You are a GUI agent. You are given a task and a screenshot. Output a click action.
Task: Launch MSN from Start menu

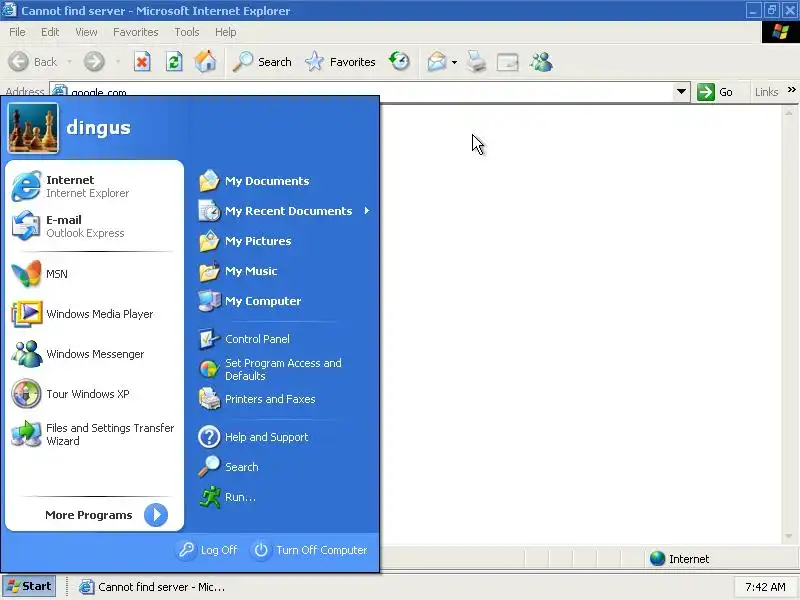[x=94, y=274]
